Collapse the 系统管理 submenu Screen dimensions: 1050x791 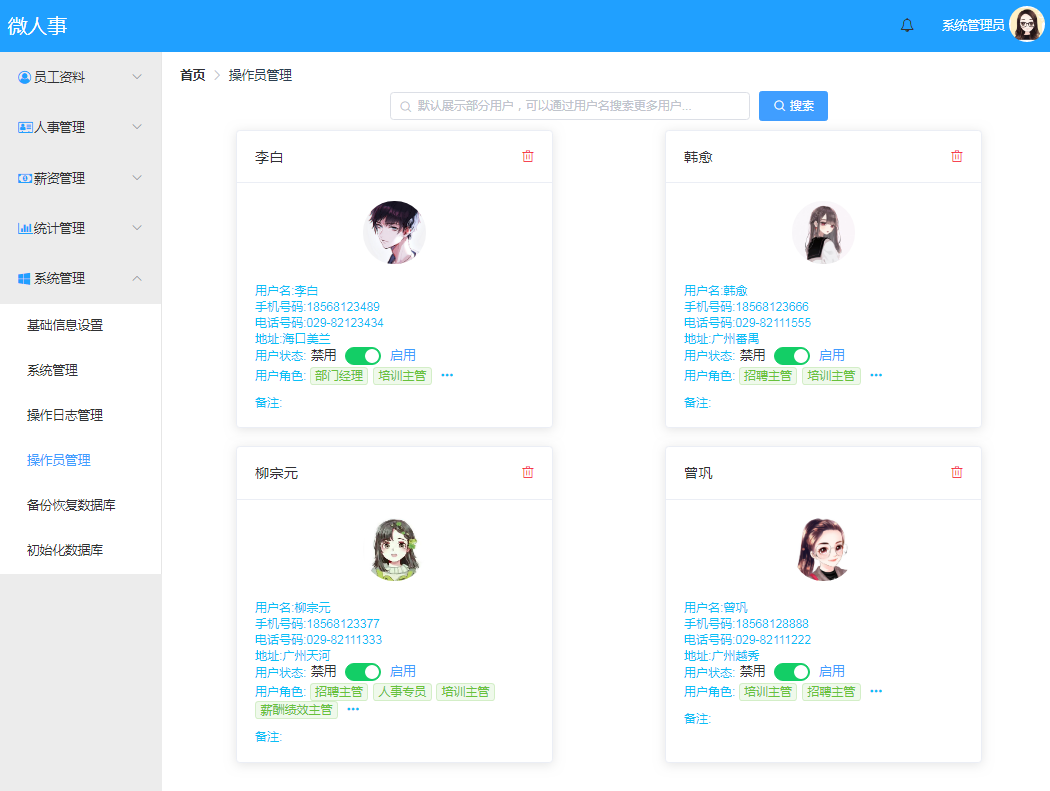137,278
